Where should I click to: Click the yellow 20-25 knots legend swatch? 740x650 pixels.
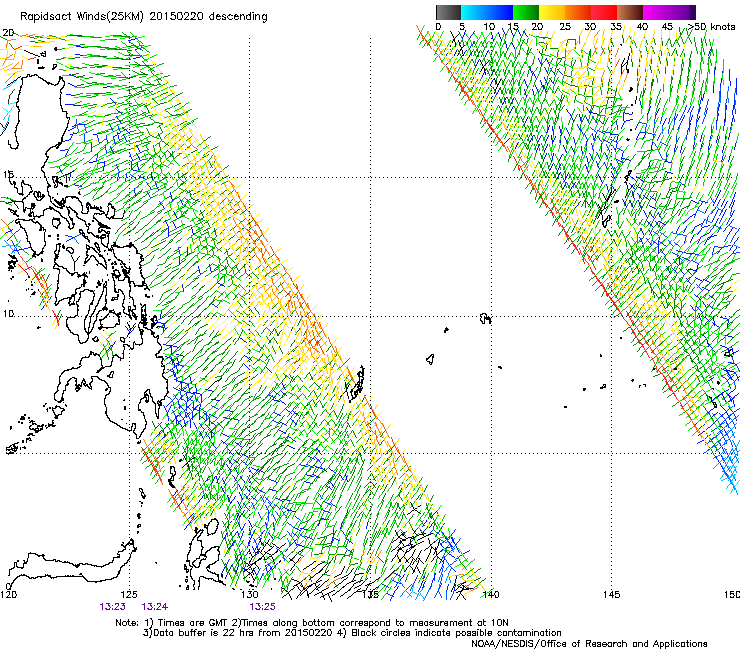pyautogui.click(x=552, y=12)
